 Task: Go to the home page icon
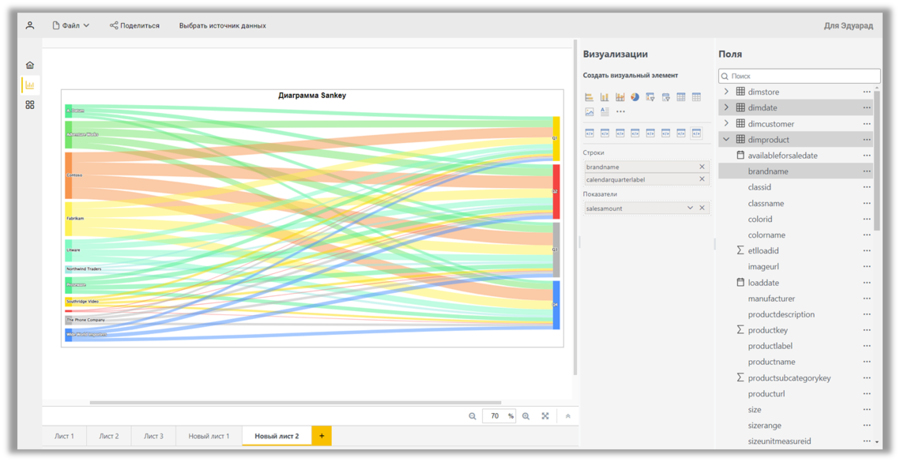click(30, 65)
